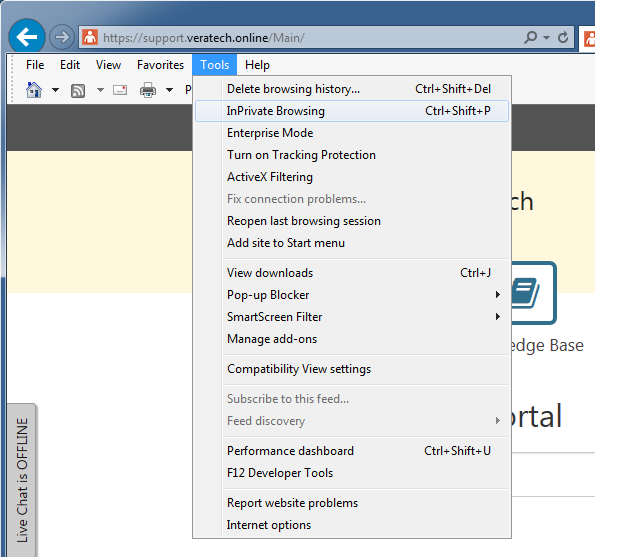Viewport: 626px width, 557px height.
Task: Open the Edit menu
Action: [x=70, y=65]
